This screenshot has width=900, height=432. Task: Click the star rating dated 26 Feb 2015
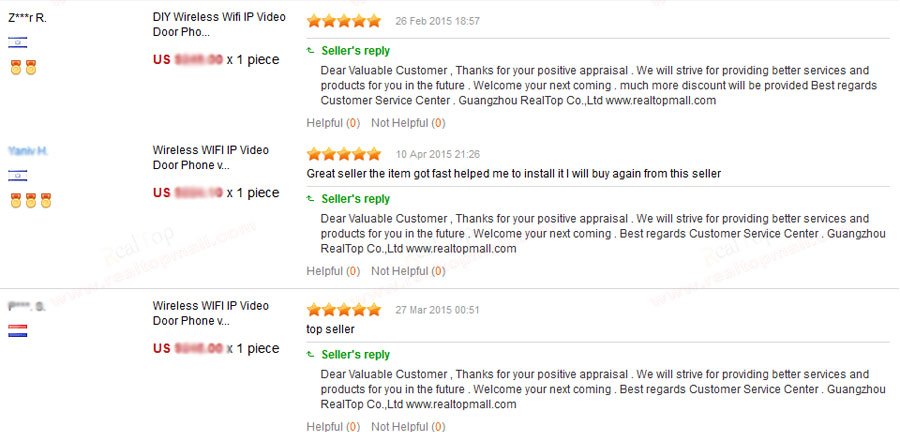point(343,21)
